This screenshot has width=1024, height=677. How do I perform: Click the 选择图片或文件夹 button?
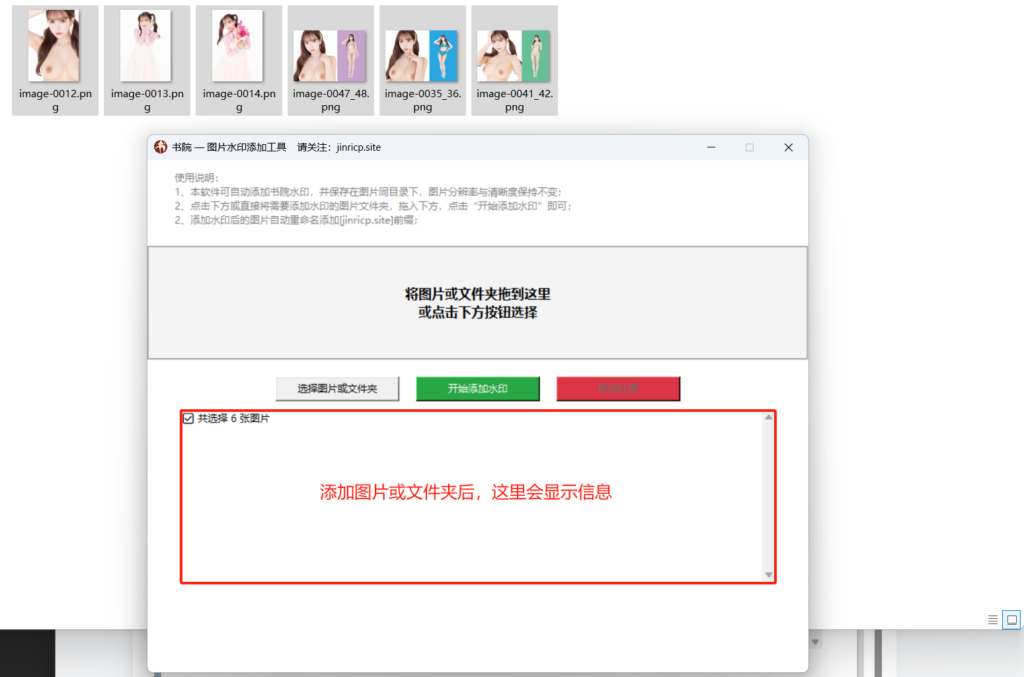336,389
